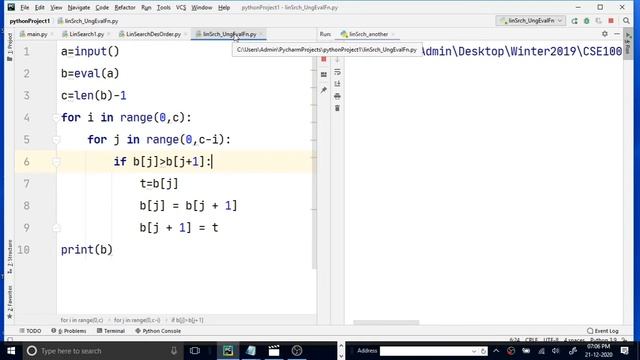Image resolution: width=640 pixels, height=360 pixels.
Task: Open the Terminal tool window
Action: pos(111,331)
